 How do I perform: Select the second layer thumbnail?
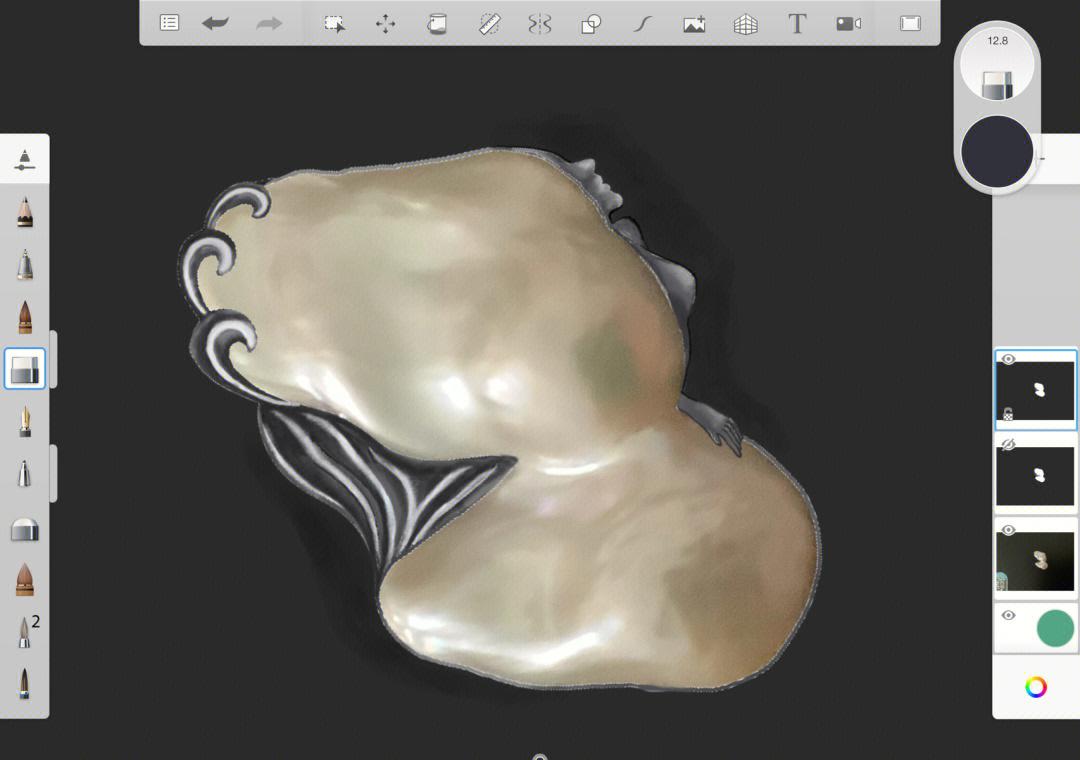[x=1035, y=476]
